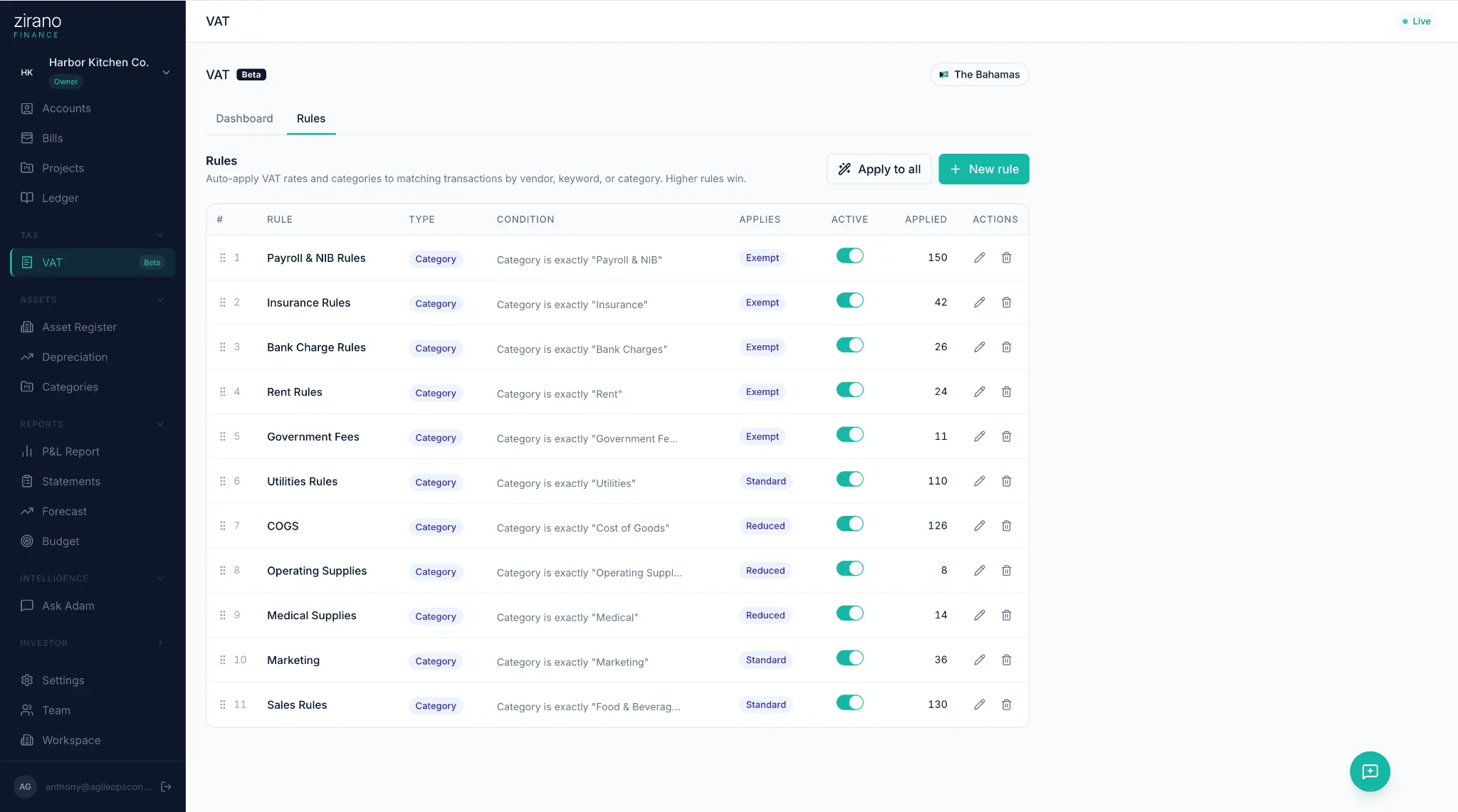Click the Category tag on Sales Rules

[x=436, y=706]
